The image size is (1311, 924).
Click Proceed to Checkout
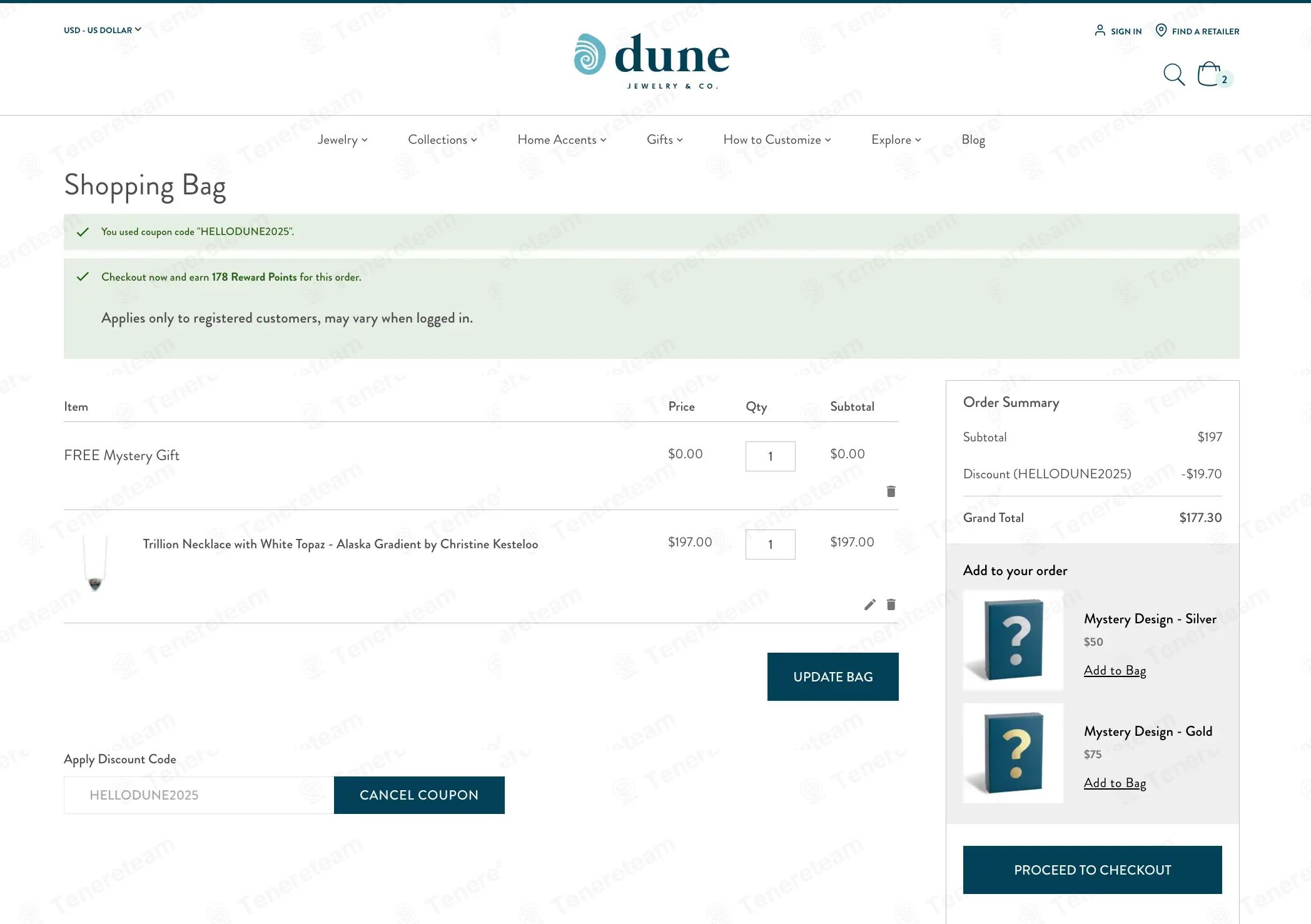click(1092, 870)
